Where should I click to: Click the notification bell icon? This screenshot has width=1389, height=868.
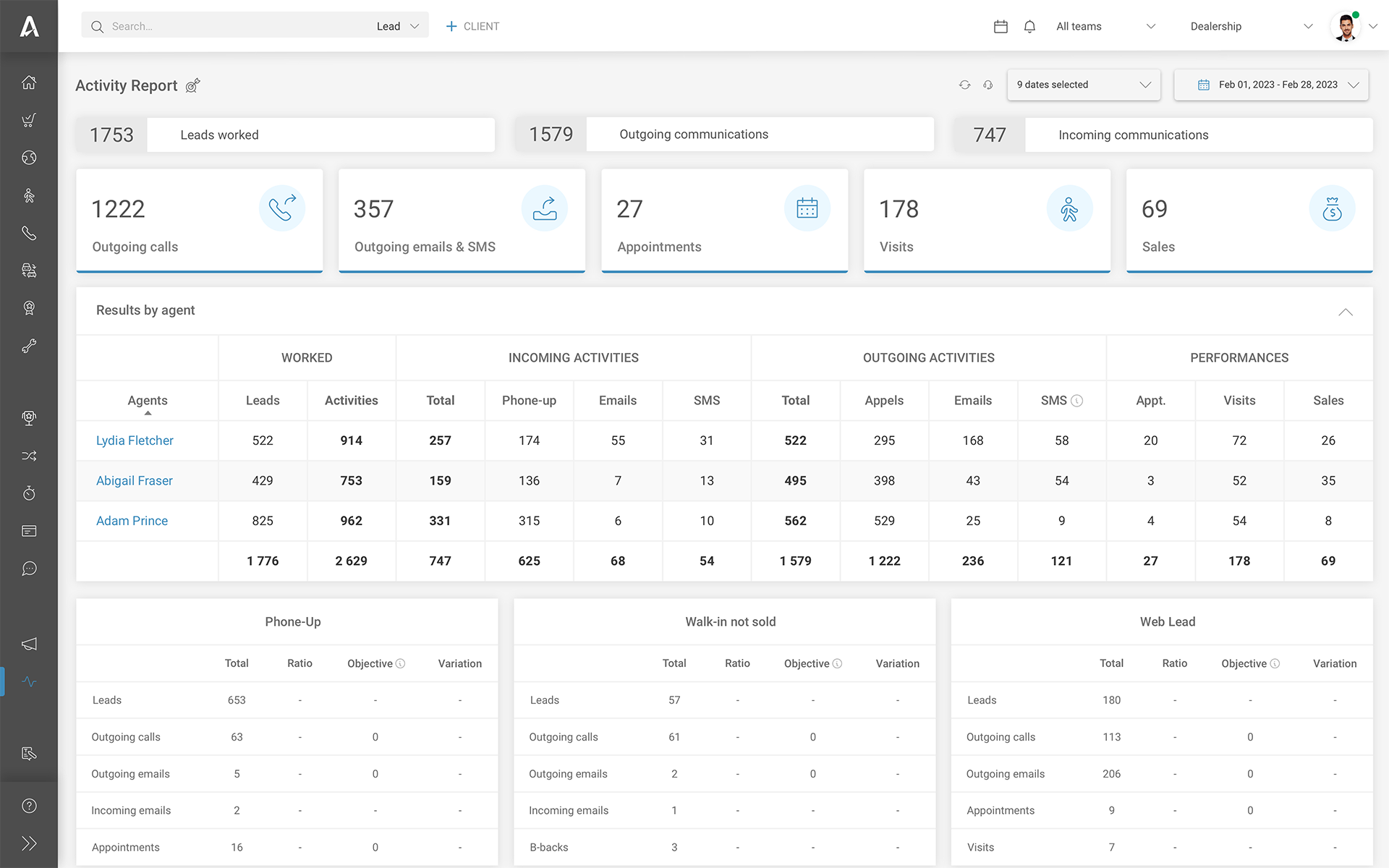point(1029,27)
